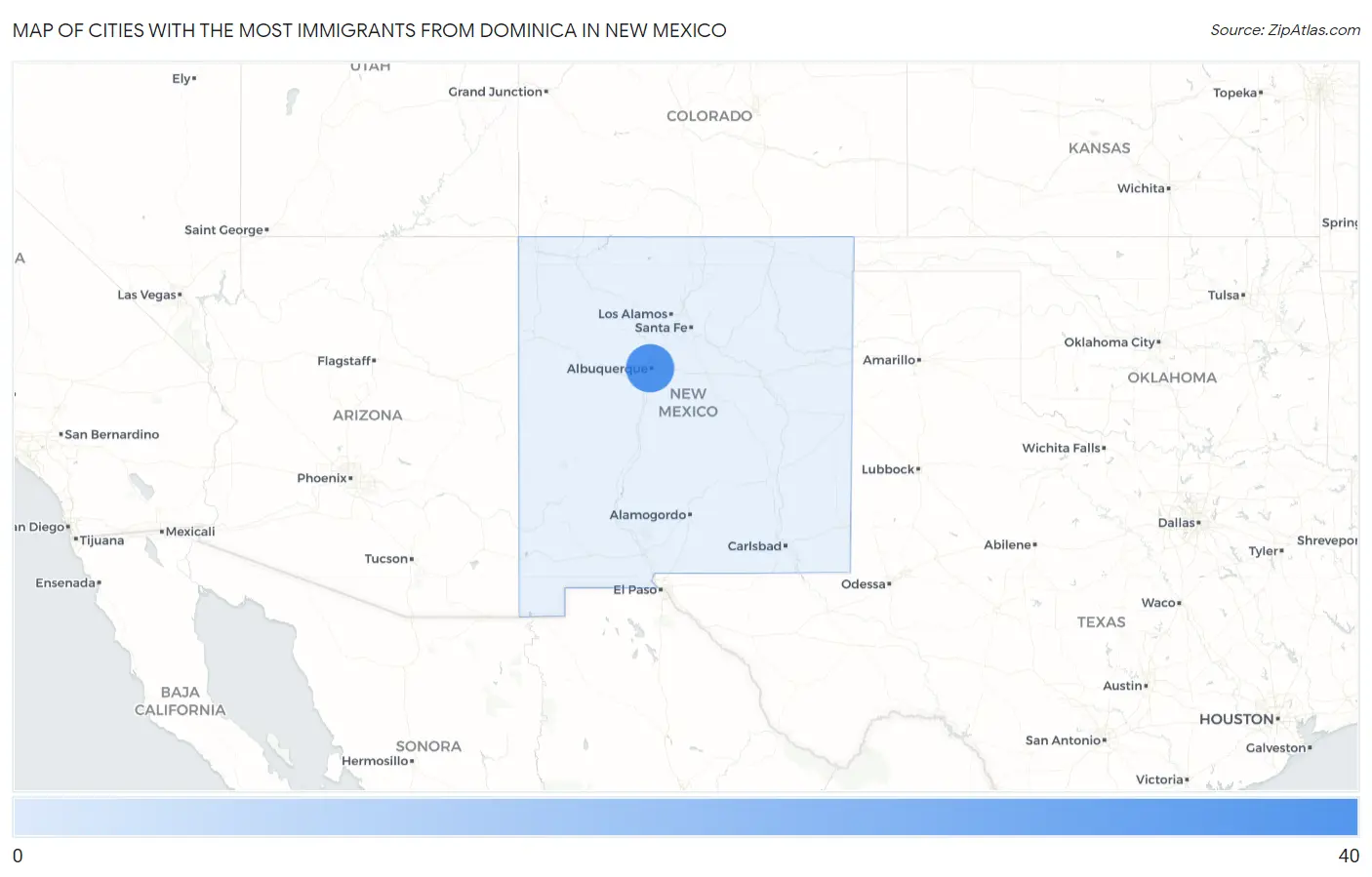
Task: Click the Waco city label
Action: 1159,603
